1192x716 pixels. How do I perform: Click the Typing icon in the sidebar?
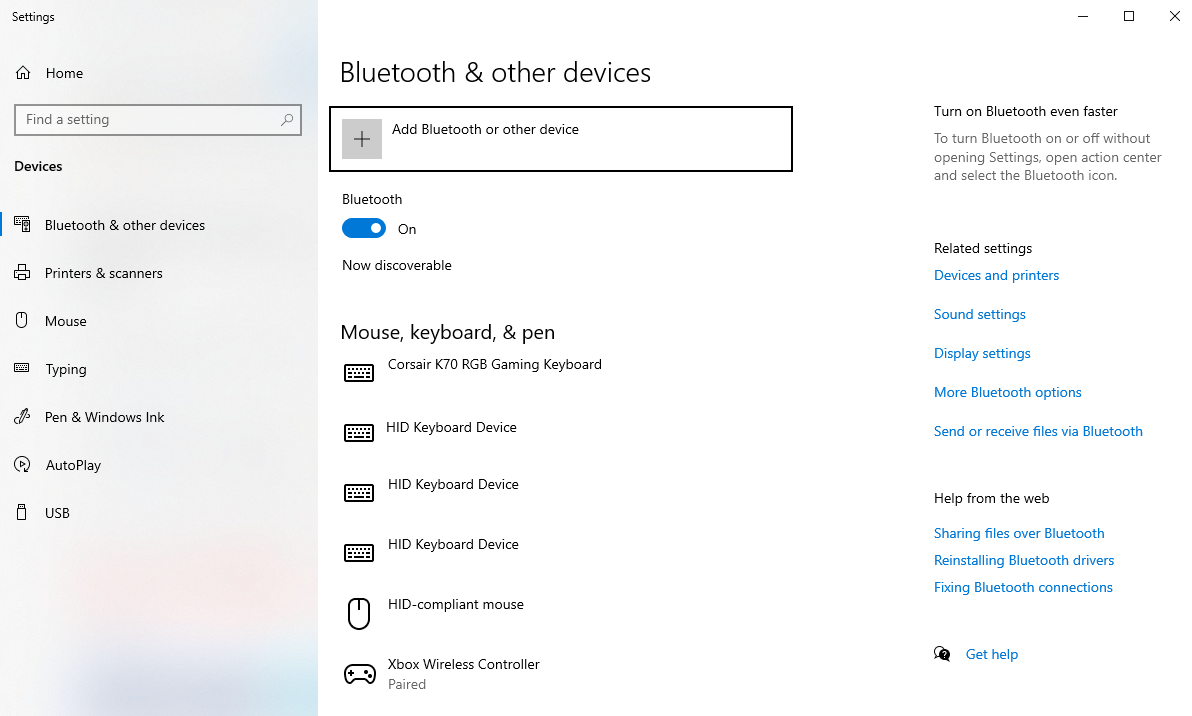(22, 368)
